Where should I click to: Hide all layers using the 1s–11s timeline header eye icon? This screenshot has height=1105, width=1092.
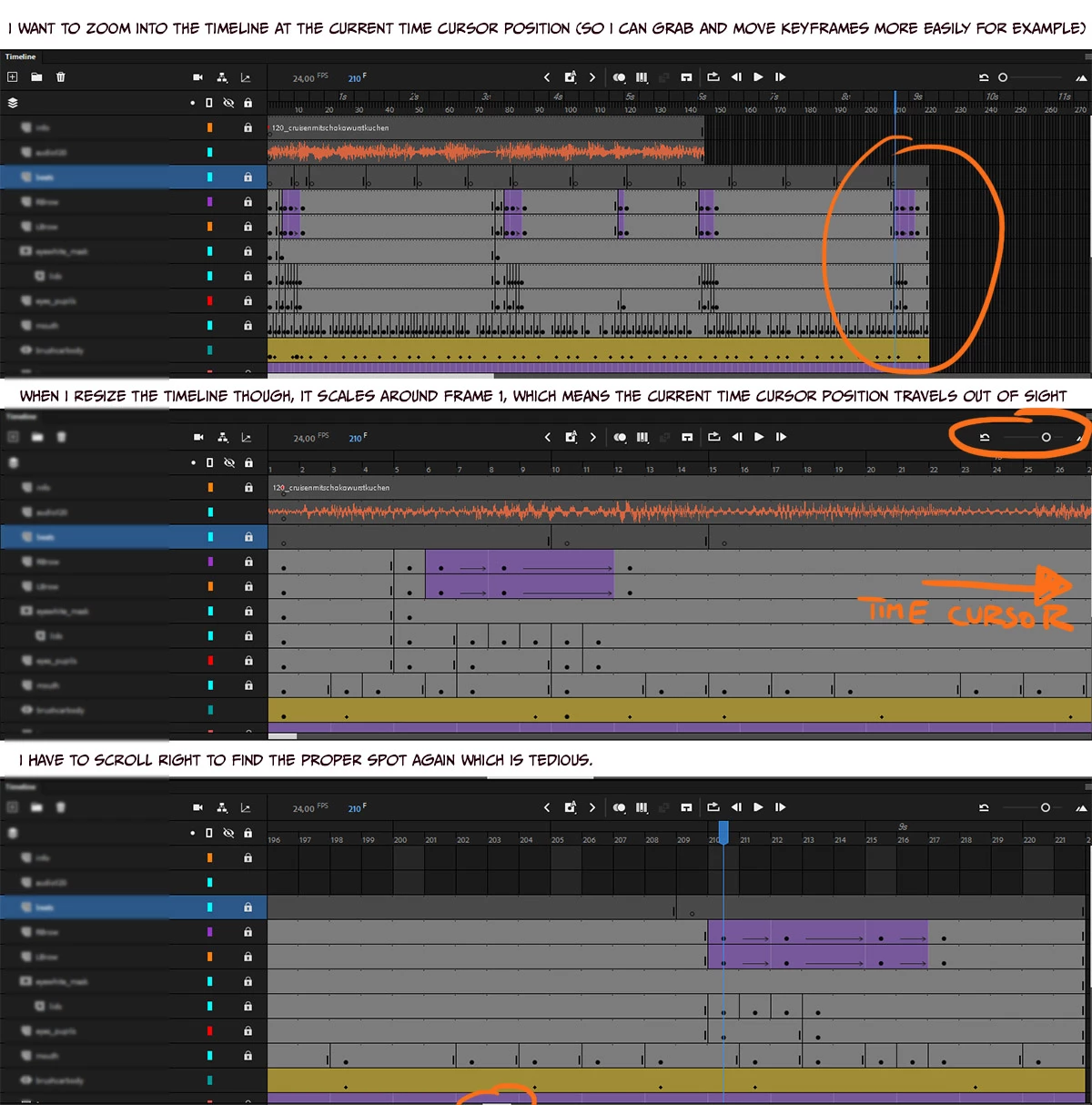click(x=228, y=103)
